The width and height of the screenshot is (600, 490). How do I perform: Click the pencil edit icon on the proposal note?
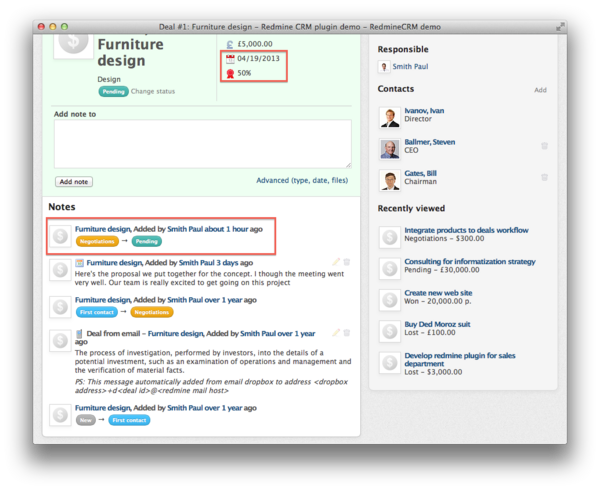[x=334, y=262]
